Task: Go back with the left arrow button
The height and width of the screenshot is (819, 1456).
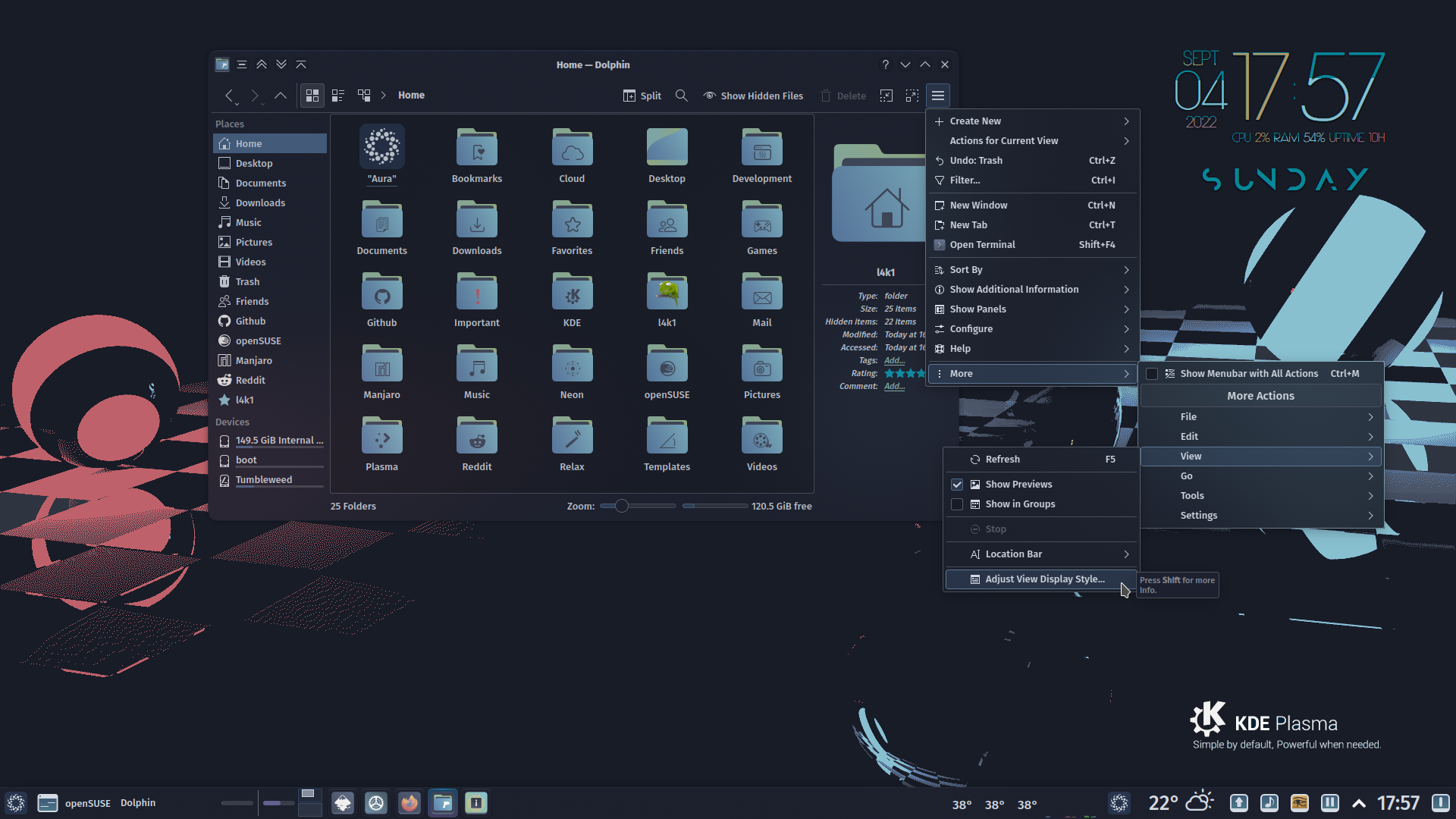Action: point(229,96)
